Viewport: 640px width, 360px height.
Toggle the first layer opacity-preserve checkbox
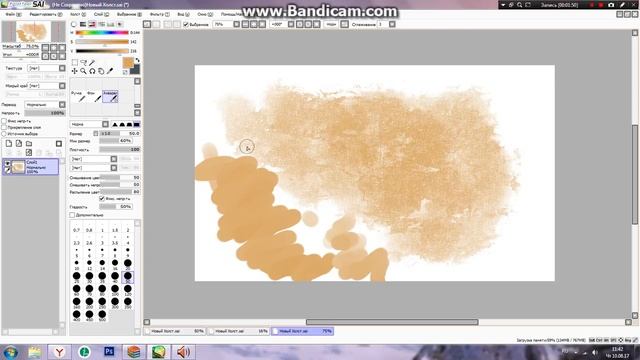coord(4,121)
